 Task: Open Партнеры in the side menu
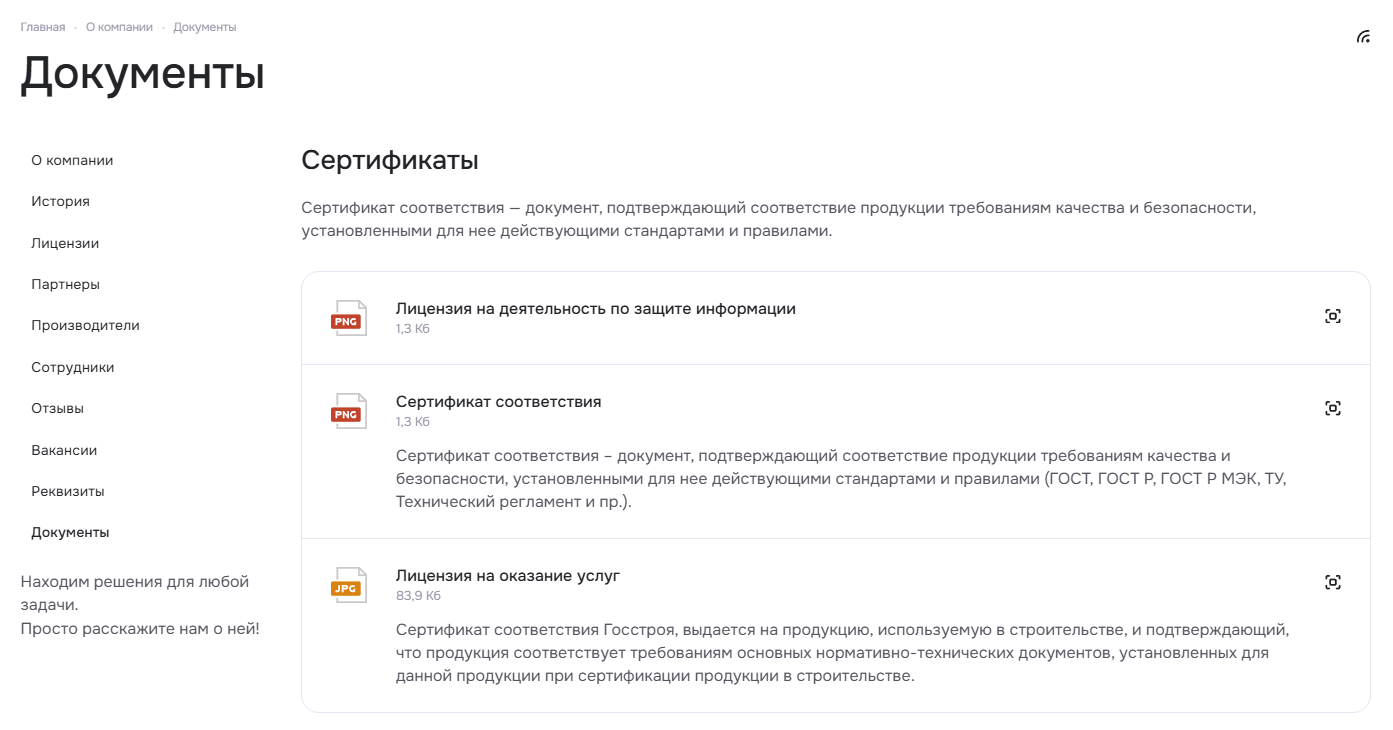(x=65, y=284)
